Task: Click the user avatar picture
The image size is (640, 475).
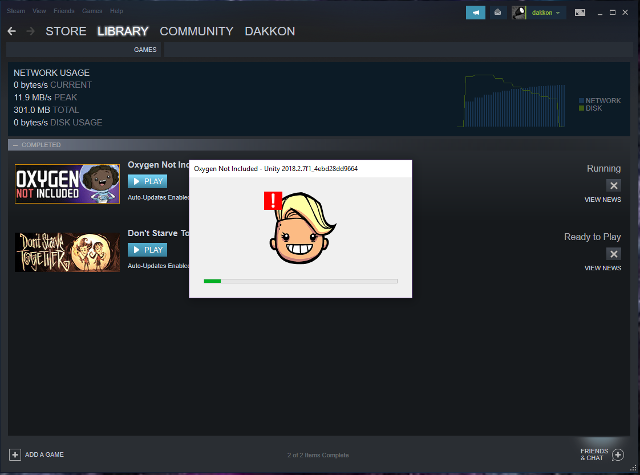Action: 519,13
